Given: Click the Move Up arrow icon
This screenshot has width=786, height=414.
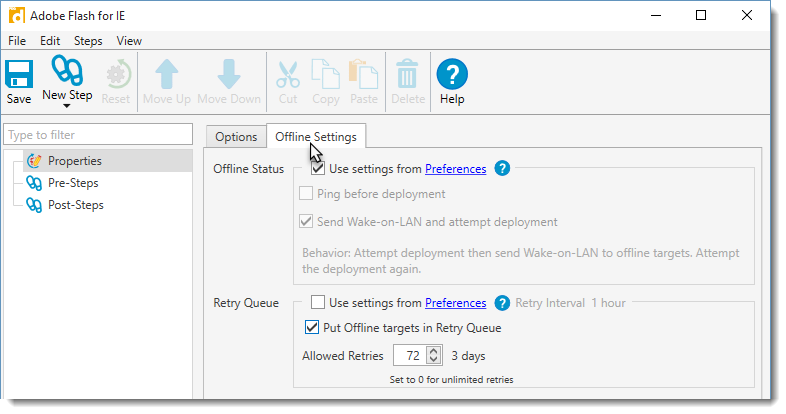Looking at the screenshot, I should click(x=167, y=74).
